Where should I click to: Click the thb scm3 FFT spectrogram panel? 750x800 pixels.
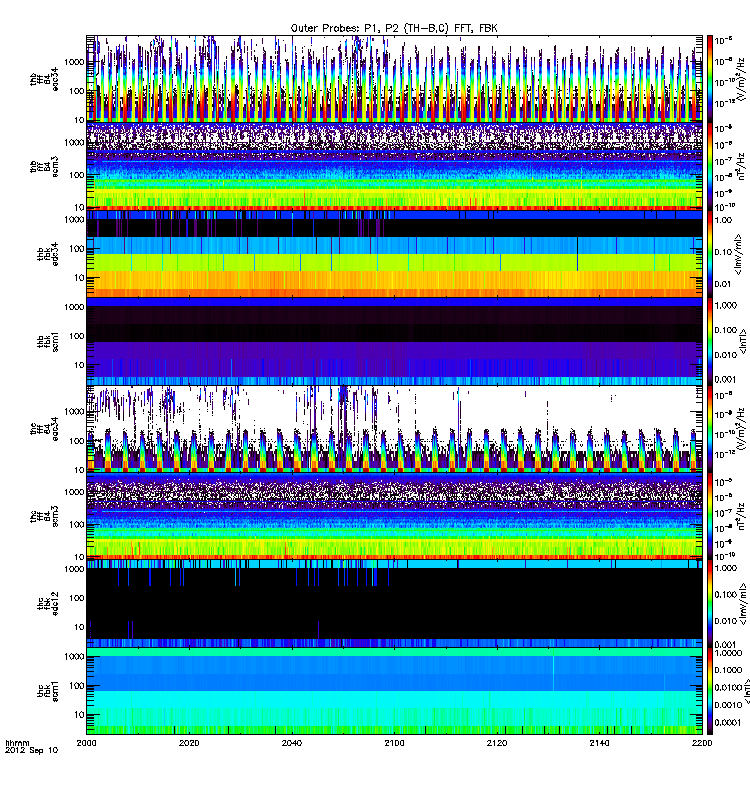click(394, 166)
